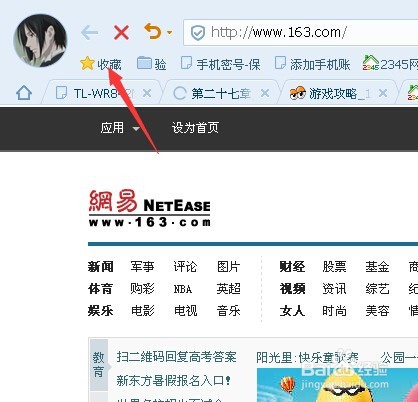Close the TL-WR8 tab
This screenshot has height=402, width=418.
pos(147,93)
